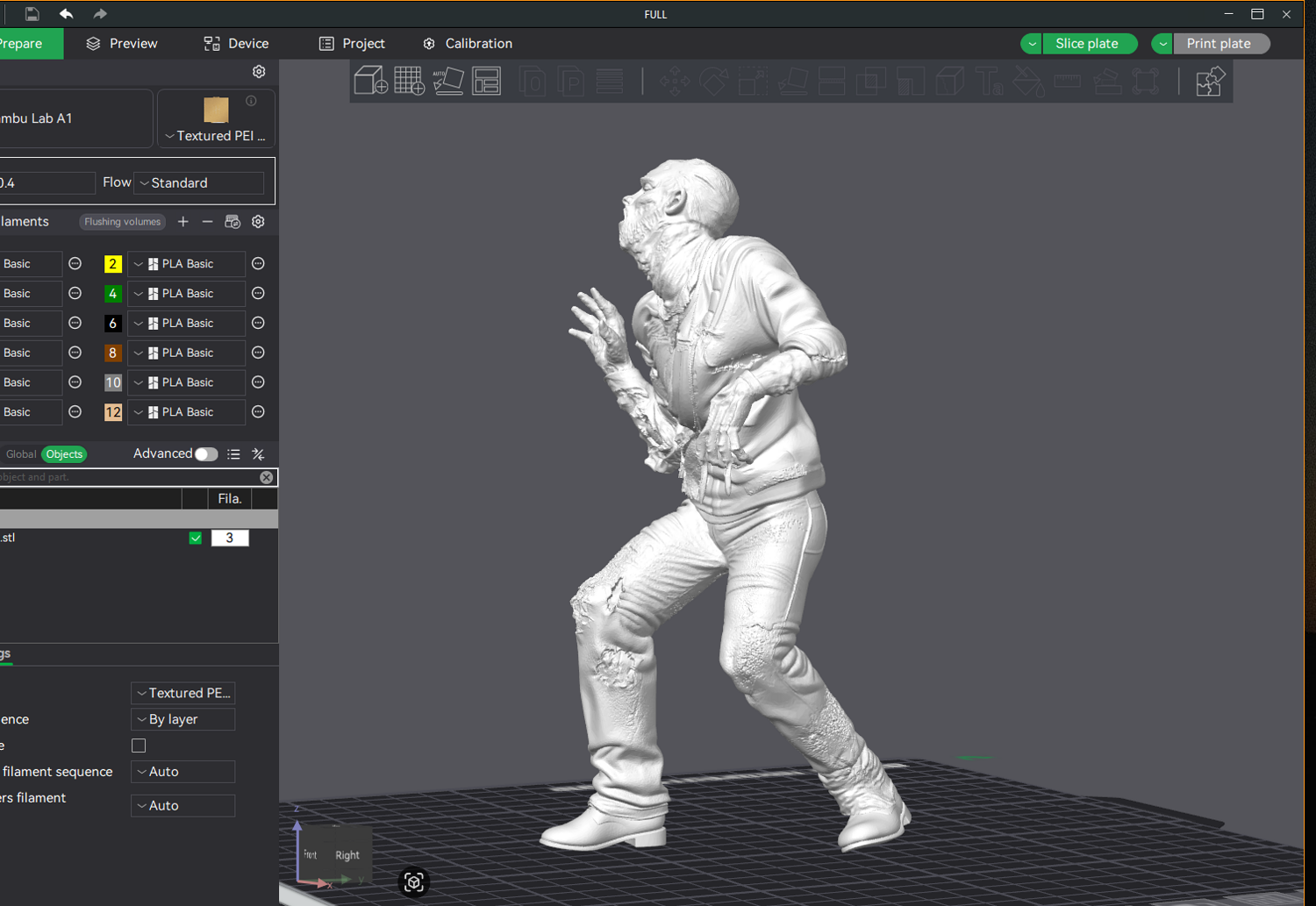1316x906 pixels.
Task: Open the By layer sequence dropdown
Action: tap(183, 719)
